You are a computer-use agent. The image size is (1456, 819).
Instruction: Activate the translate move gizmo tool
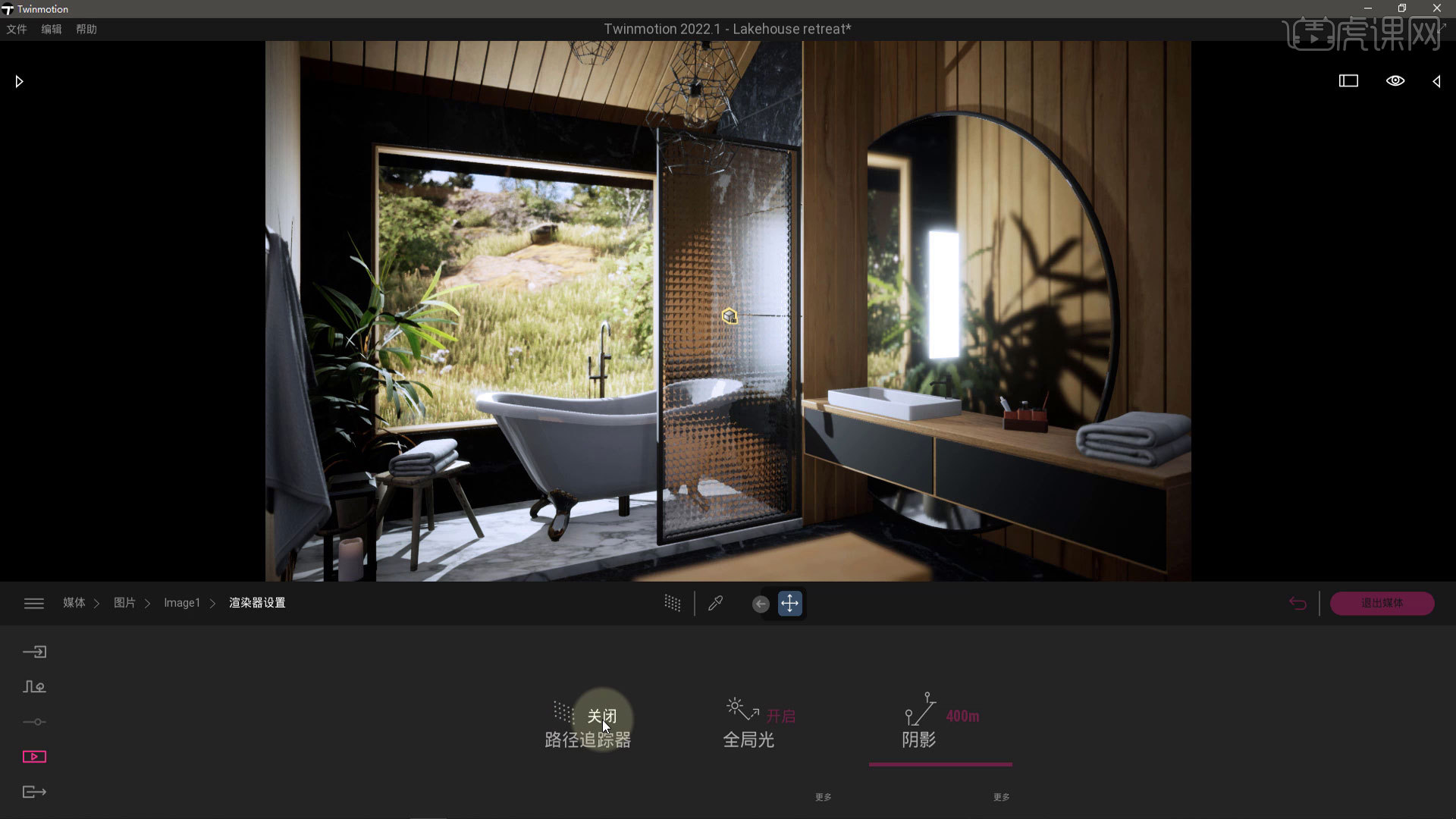click(789, 604)
